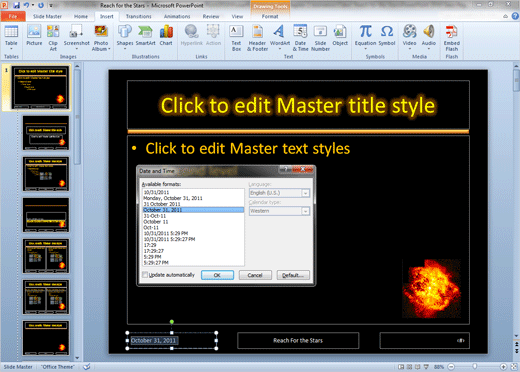Switch to the Animations tab
This screenshot has height=372, width=520.
[177, 16]
